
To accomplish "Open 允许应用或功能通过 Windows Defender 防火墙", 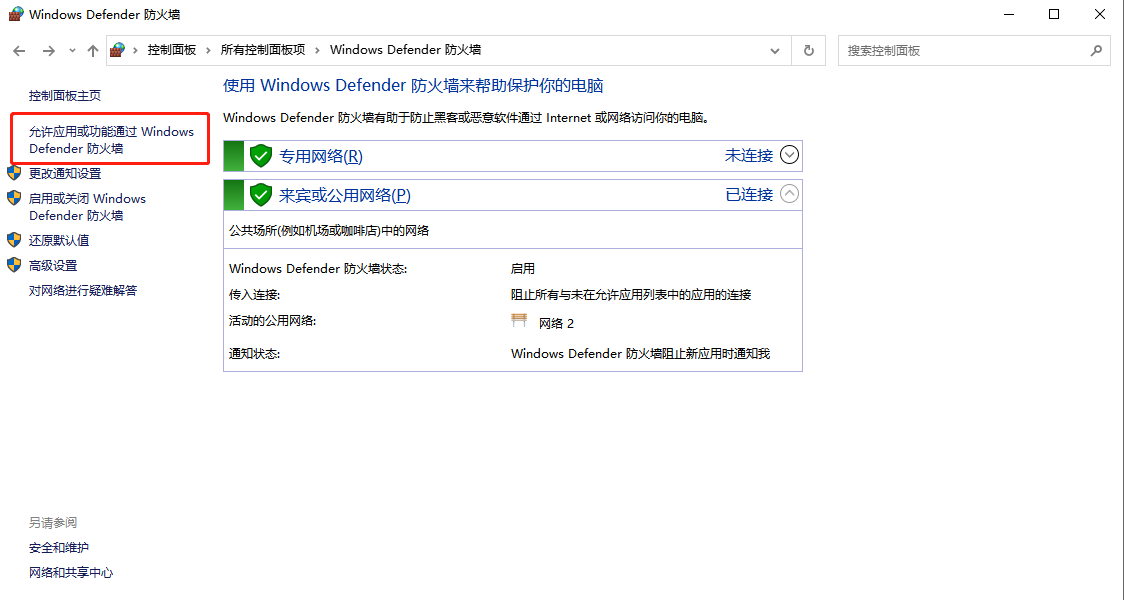I will pos(111,140).
